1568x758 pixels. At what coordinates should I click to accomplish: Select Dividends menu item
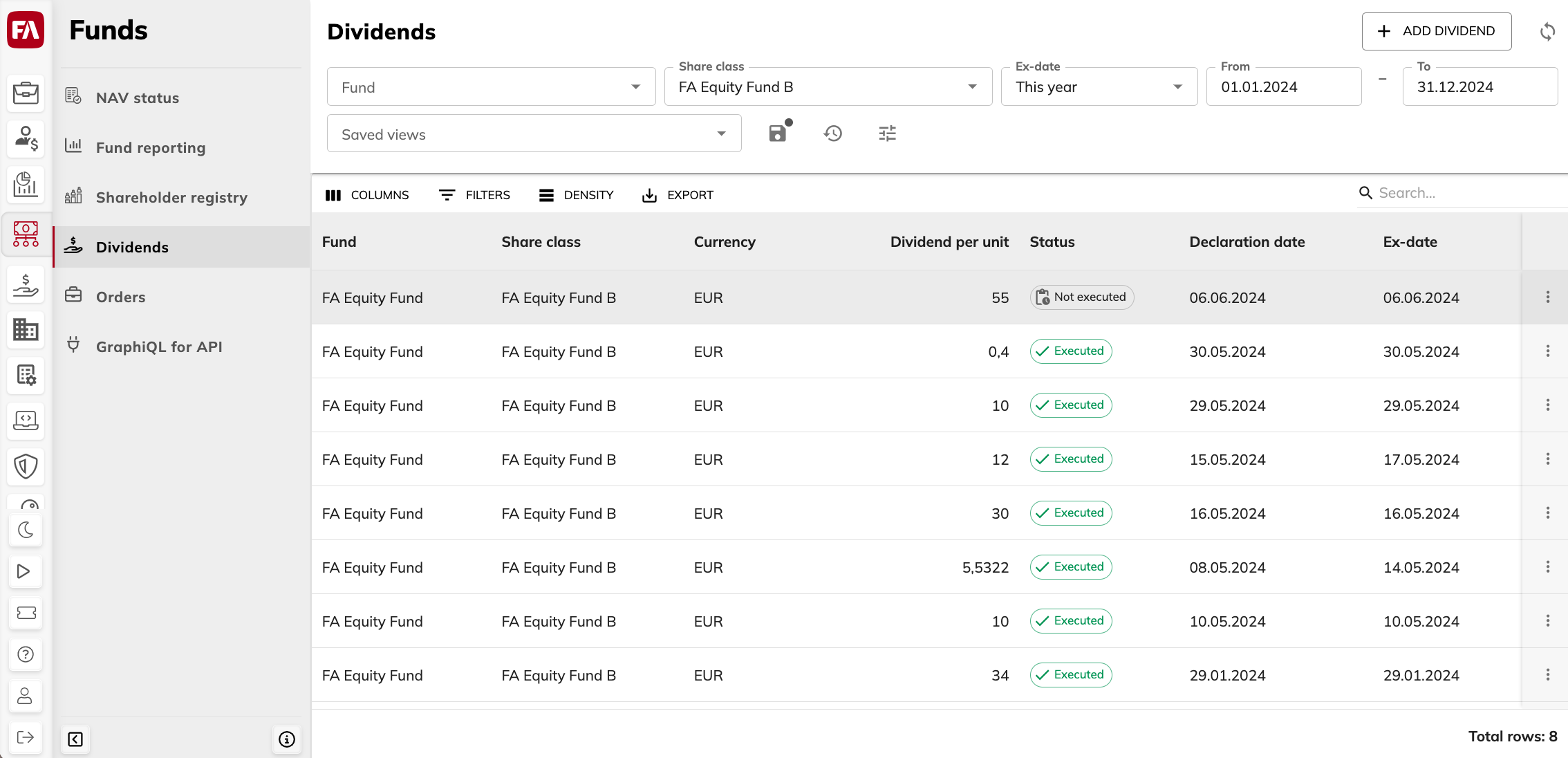point(181,247)
